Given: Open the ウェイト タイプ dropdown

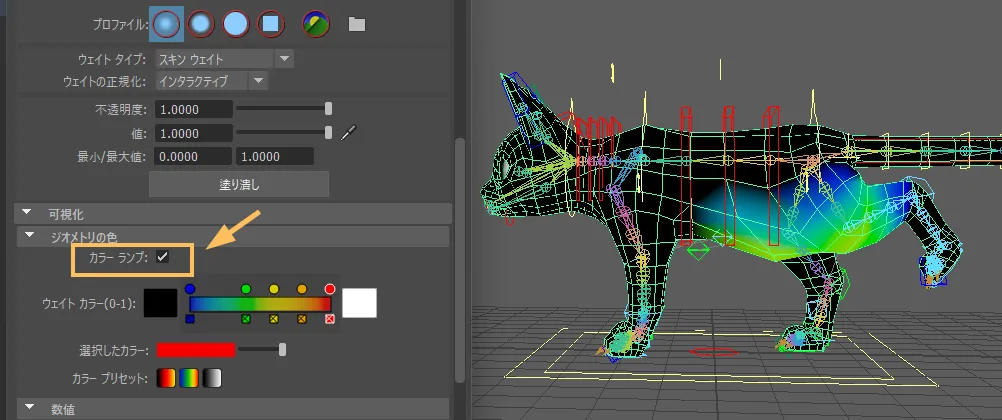Looking at the screenshot, I should pyautogui.click(x=285, y=59).
